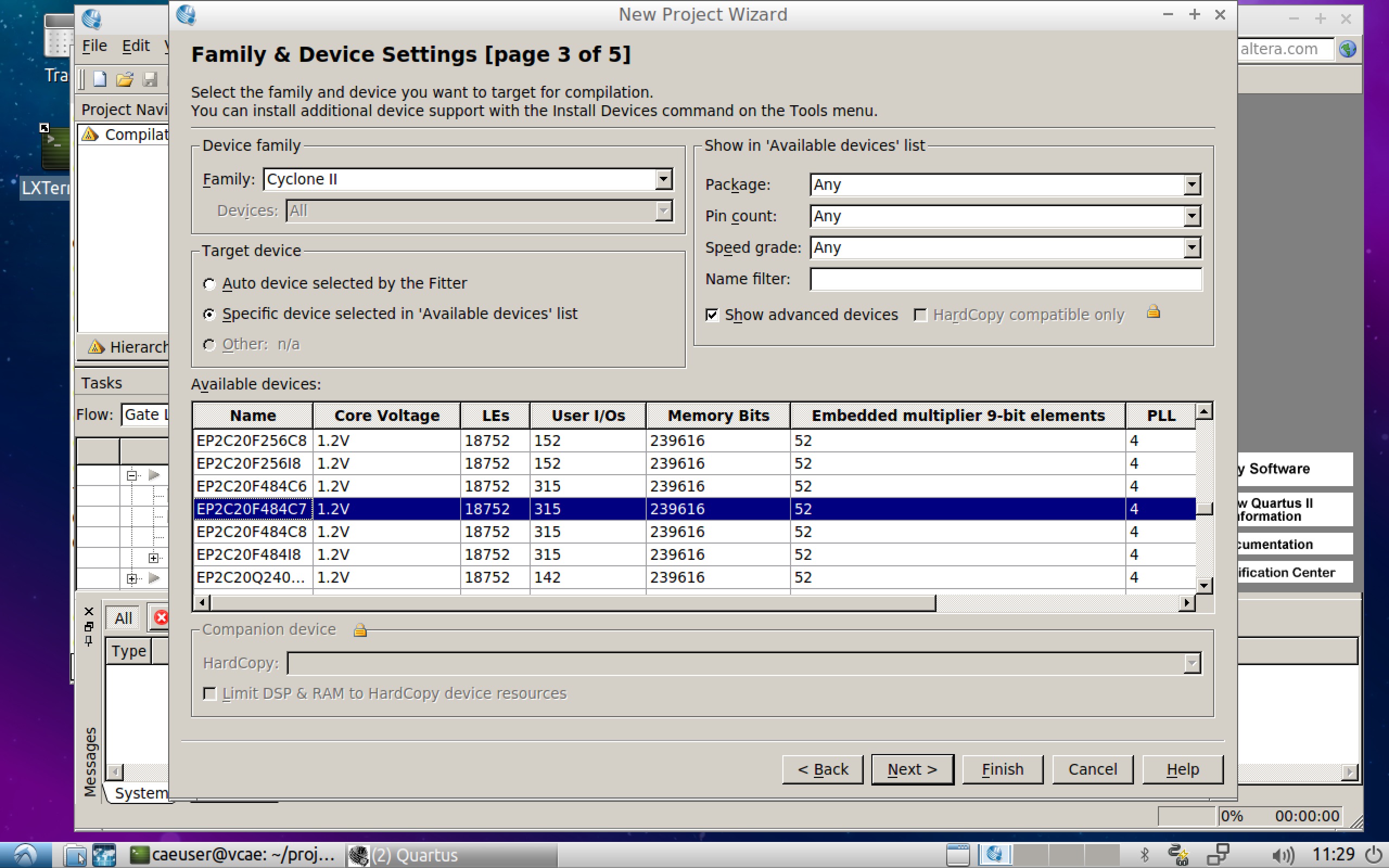The image size is (1389, 868).
Task: Enable Limit DSP & RAM to HardCopy device resources
Action: 214,693
